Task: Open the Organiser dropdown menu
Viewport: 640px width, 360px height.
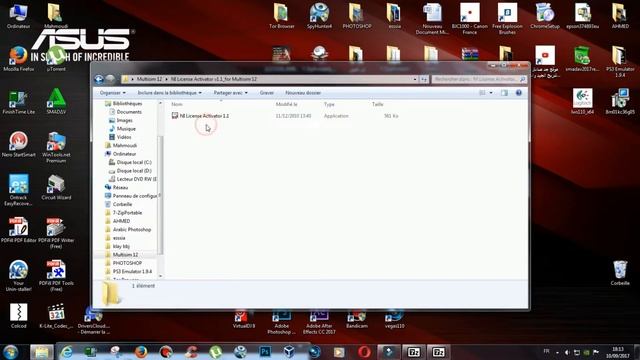Action: point(113,93)
